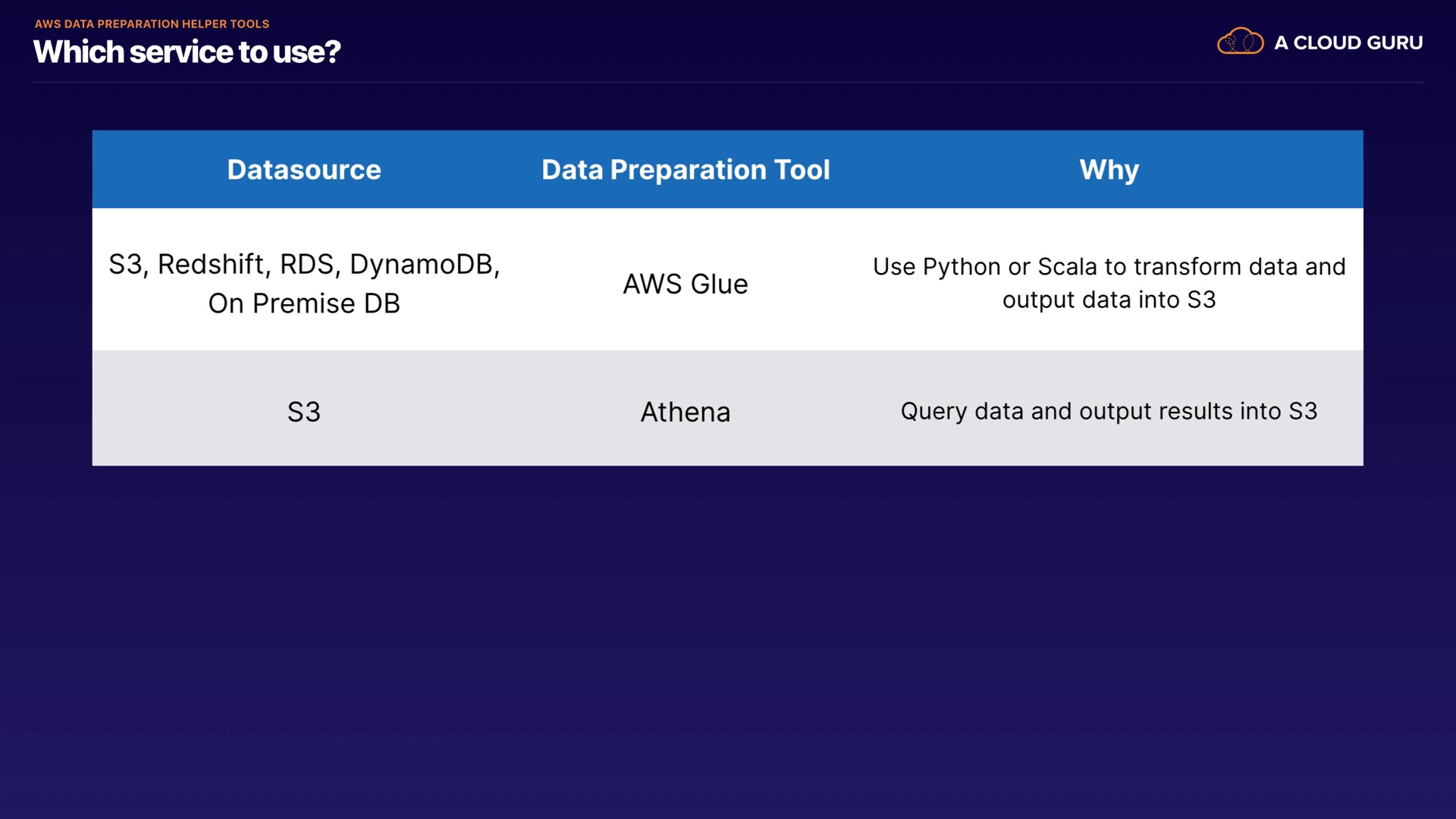Click the AWS Data Preparation Helper Tools subtitle
Viewport: 1456px width, 819px height.
tap(152, 24)
